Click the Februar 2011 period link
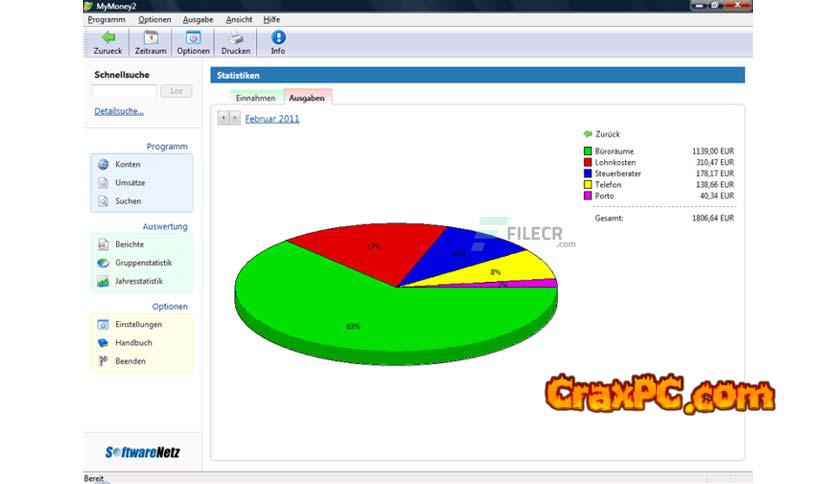 point(272,119)
